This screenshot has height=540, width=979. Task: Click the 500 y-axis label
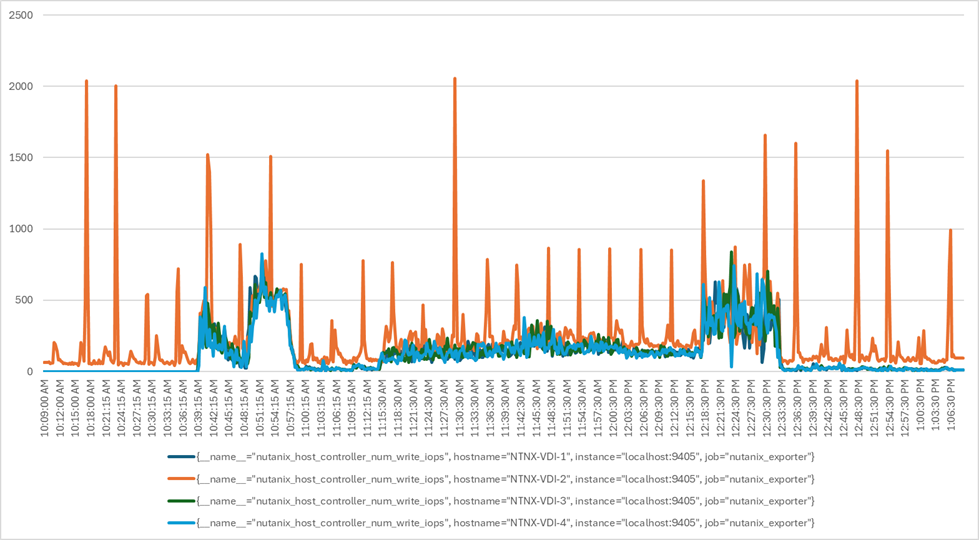pyautogui.click(x=24, y=300)
